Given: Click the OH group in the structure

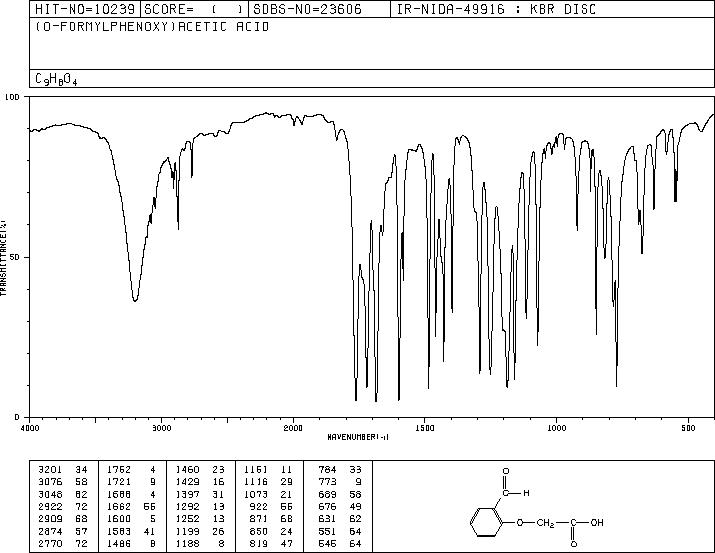Looking at the screenshot, I should click(x=597, y=522).
